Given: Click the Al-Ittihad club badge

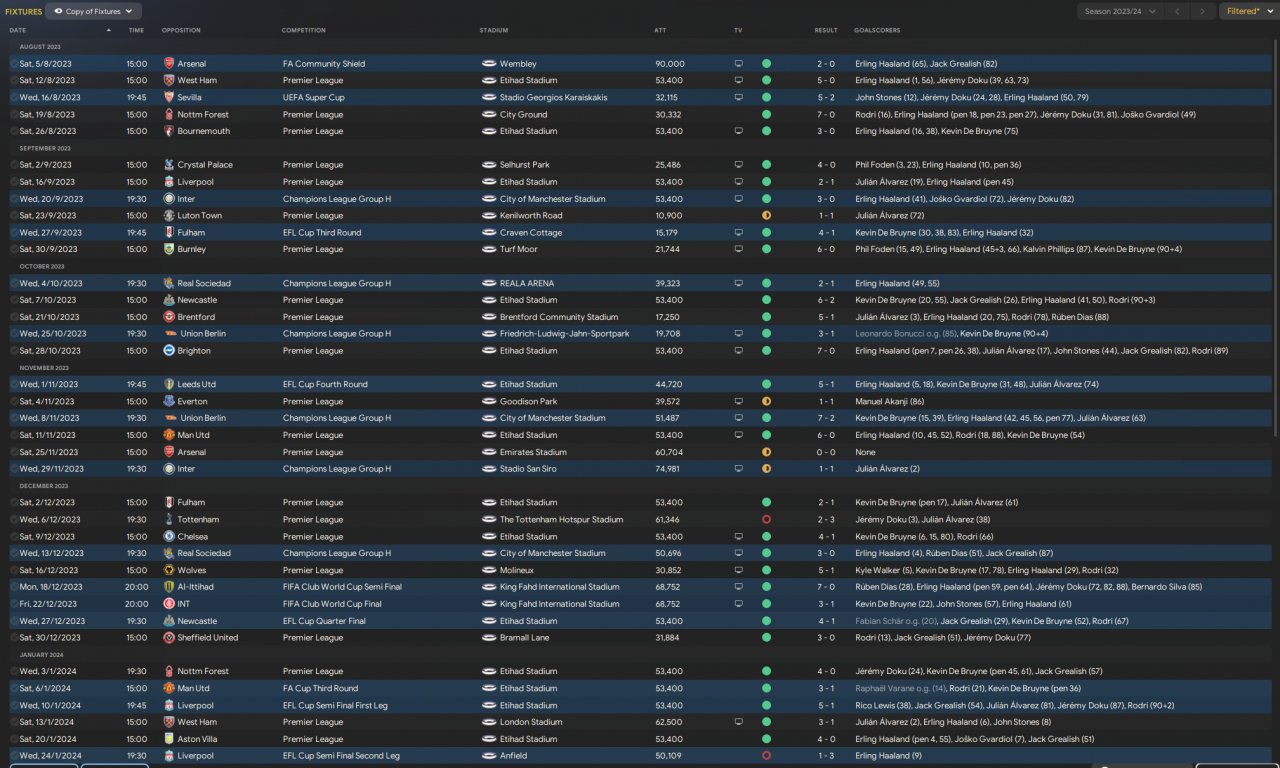Looking at the screenshot, I should 169,587.
